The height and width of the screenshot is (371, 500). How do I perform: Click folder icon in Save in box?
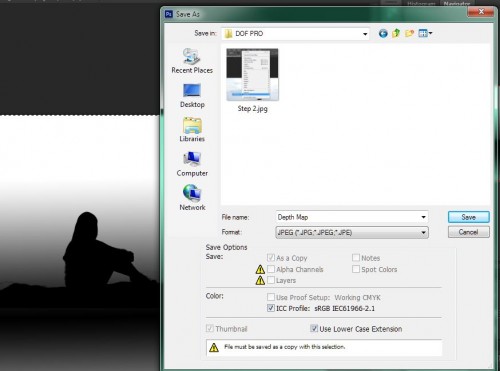(x=228, y=34)
